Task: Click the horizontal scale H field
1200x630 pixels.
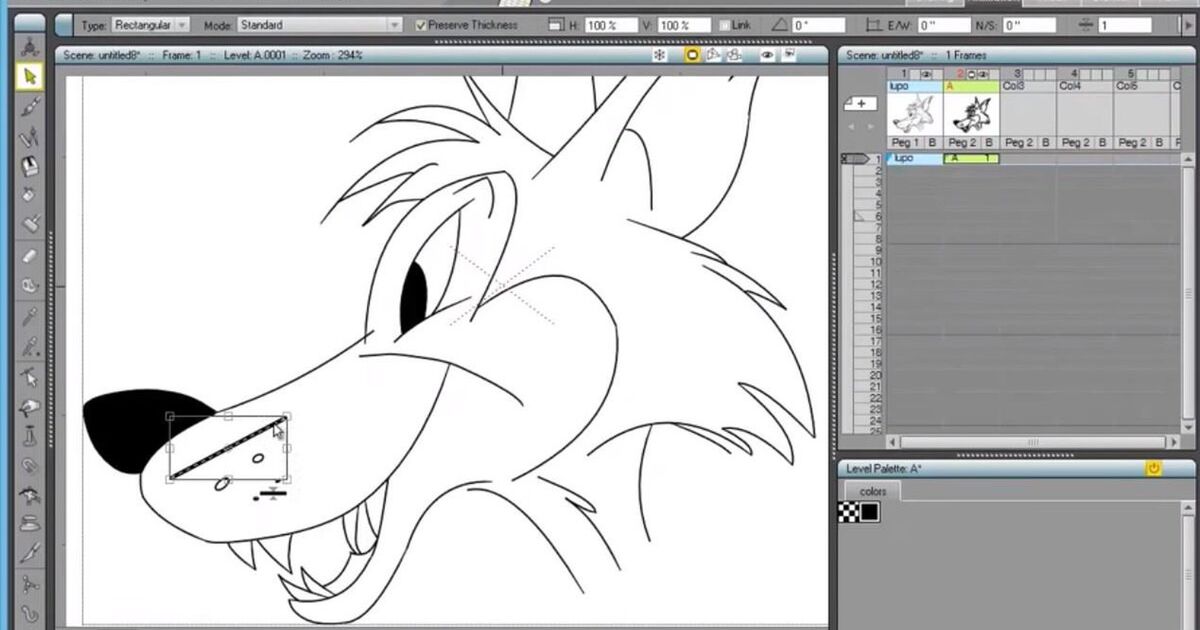Action: pos(613,25)
